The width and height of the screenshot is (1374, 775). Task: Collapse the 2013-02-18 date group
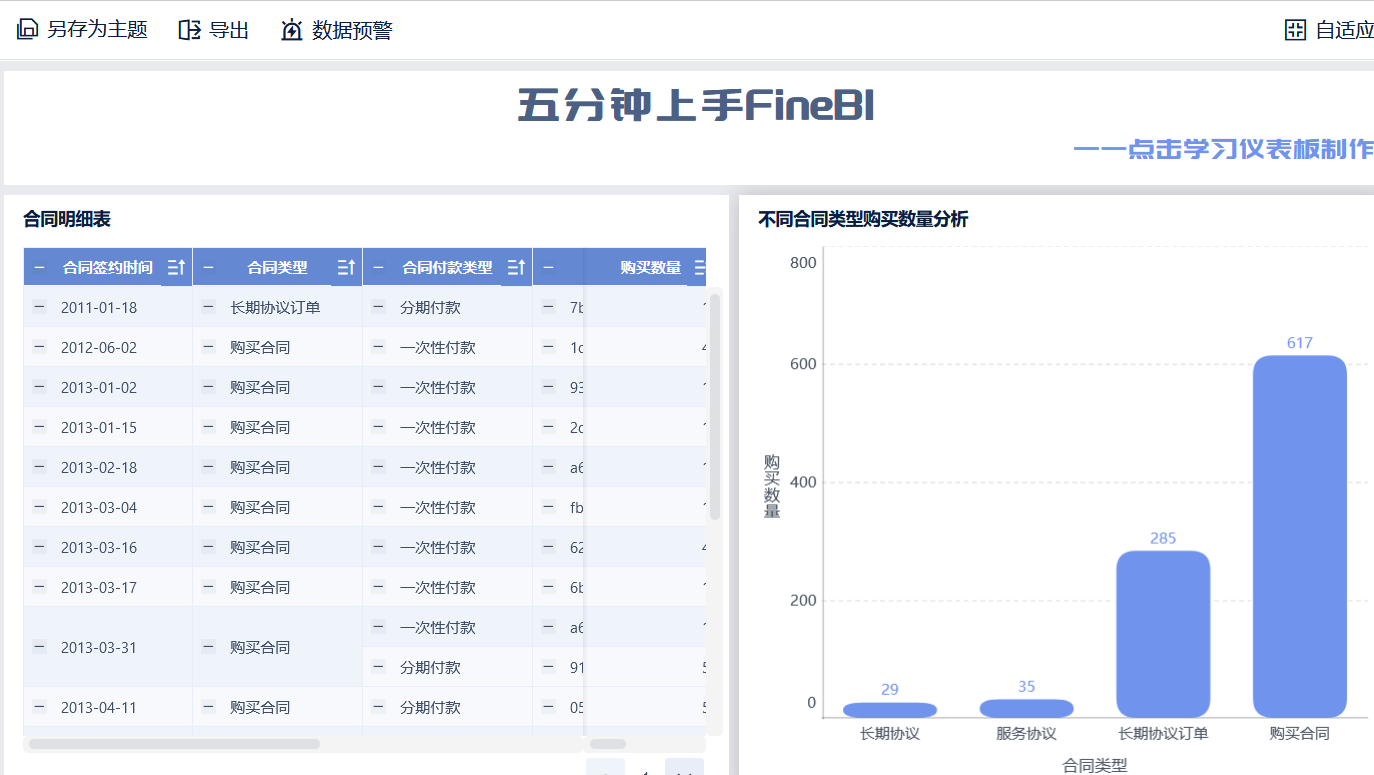point(39,467)
